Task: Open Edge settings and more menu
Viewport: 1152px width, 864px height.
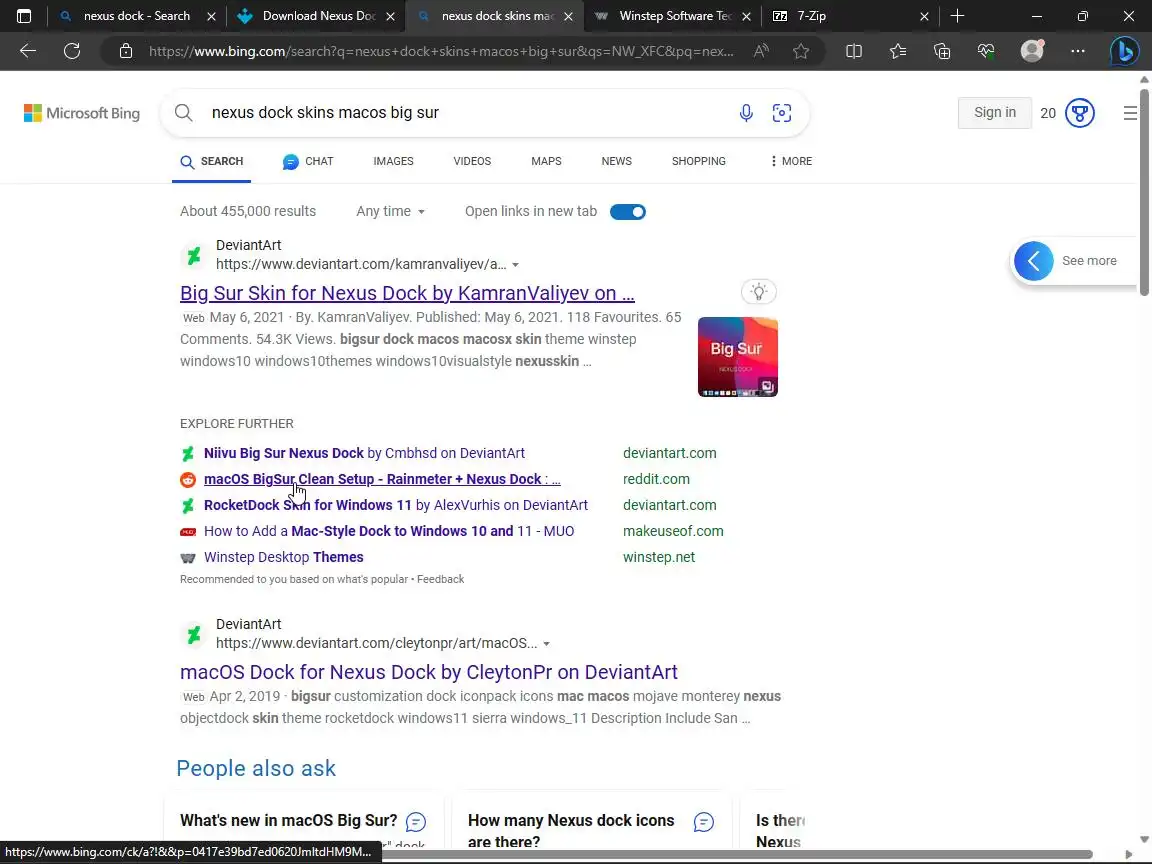Action: (1078, 51)
